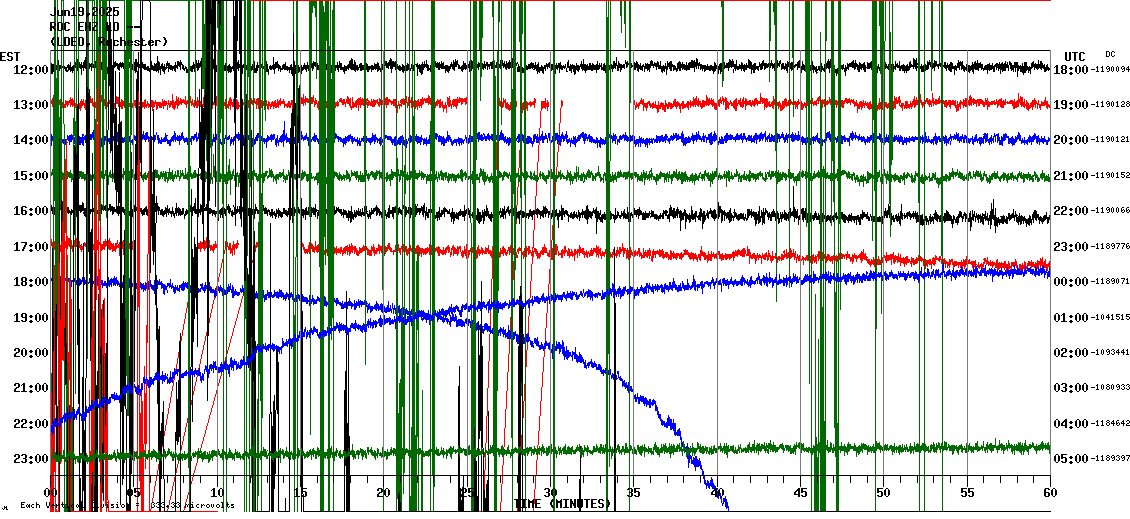
Task: Click the 40 minute axis tick label
Action: pyautogui.click(x=717, y=493)
